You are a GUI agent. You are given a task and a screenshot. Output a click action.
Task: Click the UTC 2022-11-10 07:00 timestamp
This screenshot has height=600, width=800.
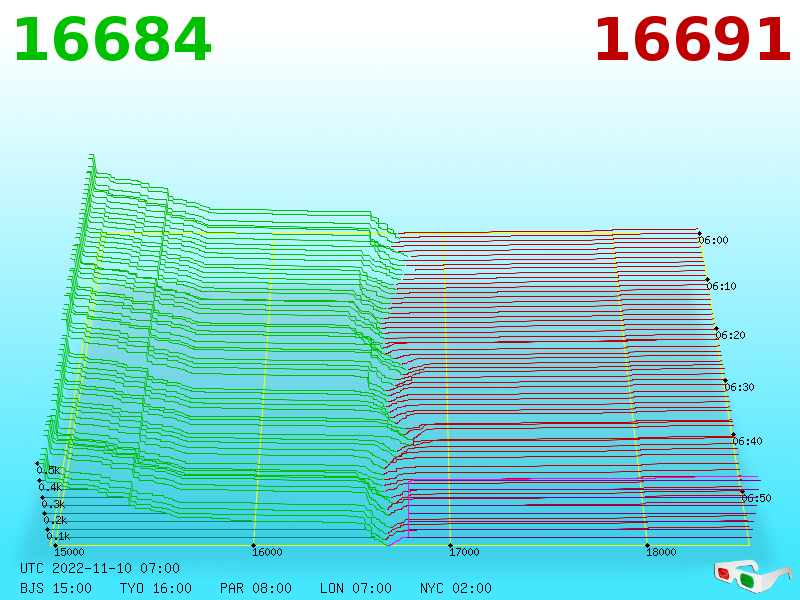point(100,568)
